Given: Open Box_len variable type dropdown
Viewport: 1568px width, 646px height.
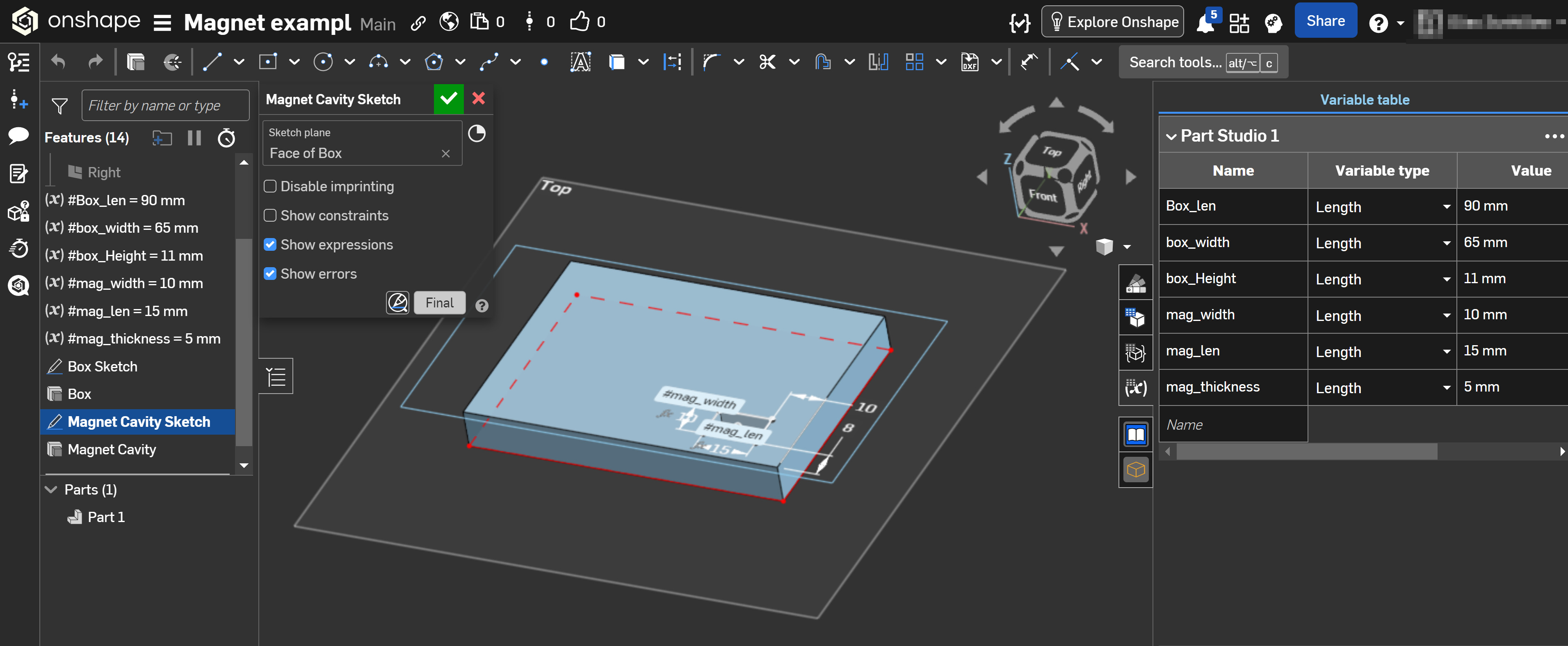Looking at the screenshot, I should click(1446, 207).
